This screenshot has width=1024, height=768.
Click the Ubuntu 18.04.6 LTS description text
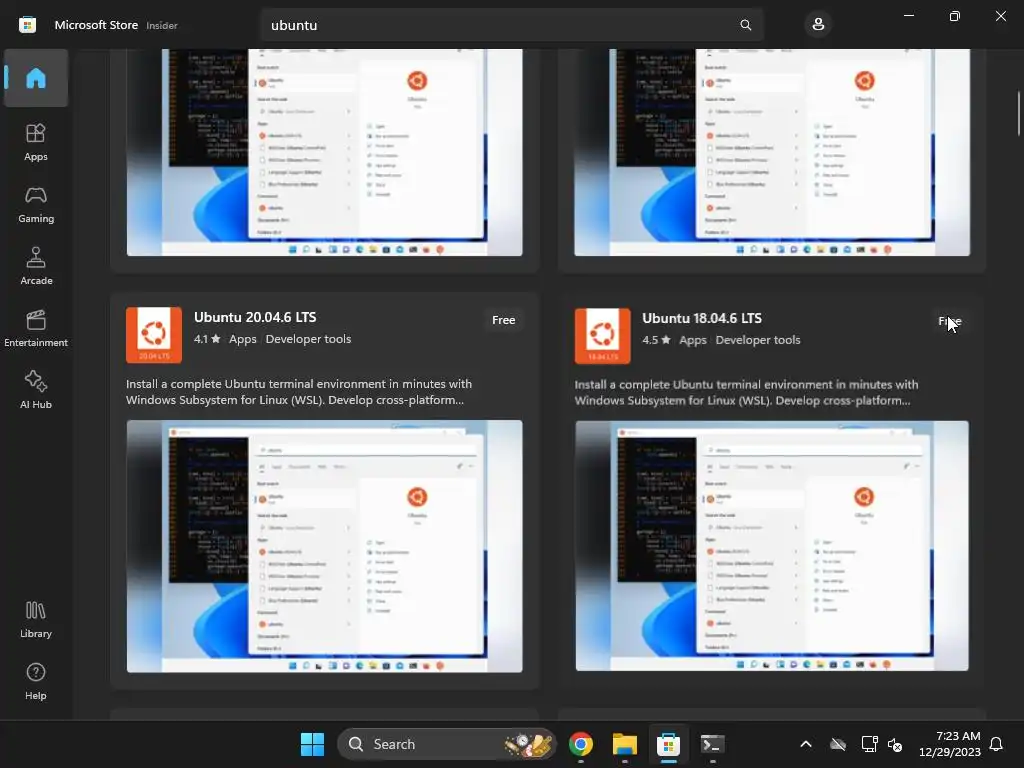pyautogui.click(x=746, y=392)
